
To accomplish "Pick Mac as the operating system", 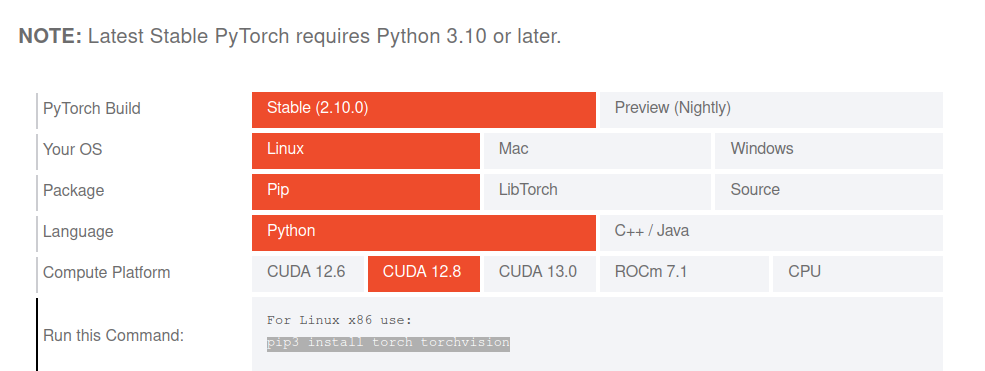I will [597, 151].
